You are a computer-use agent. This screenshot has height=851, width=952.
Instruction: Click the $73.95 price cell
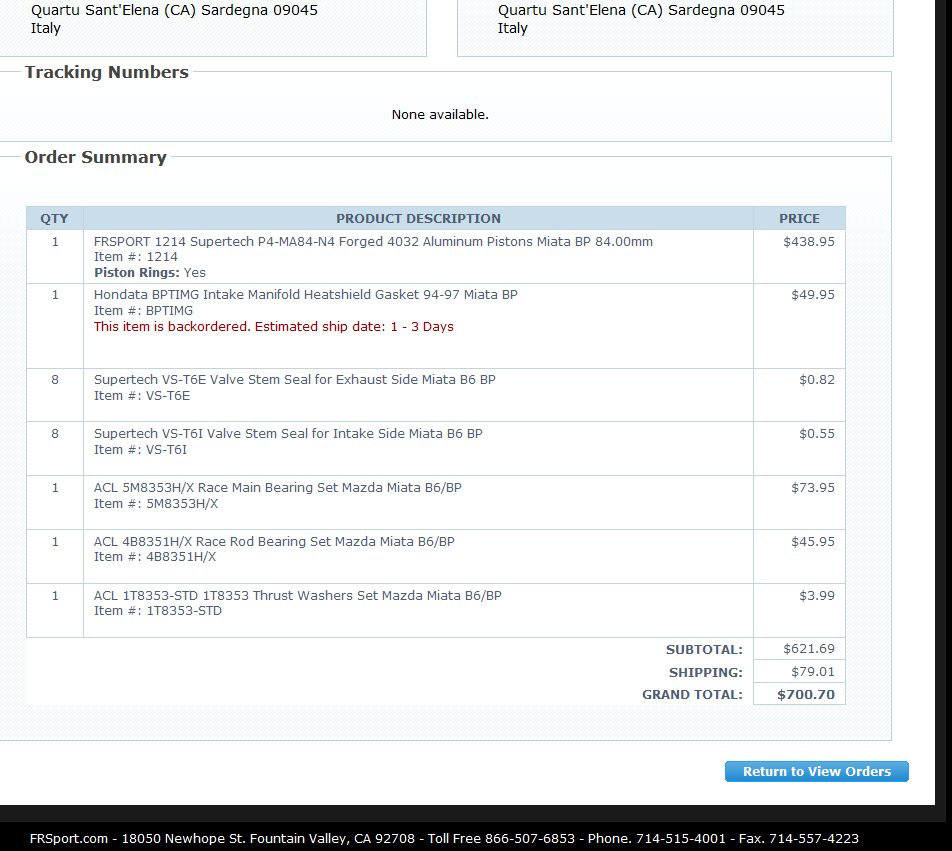pos(799,503)
